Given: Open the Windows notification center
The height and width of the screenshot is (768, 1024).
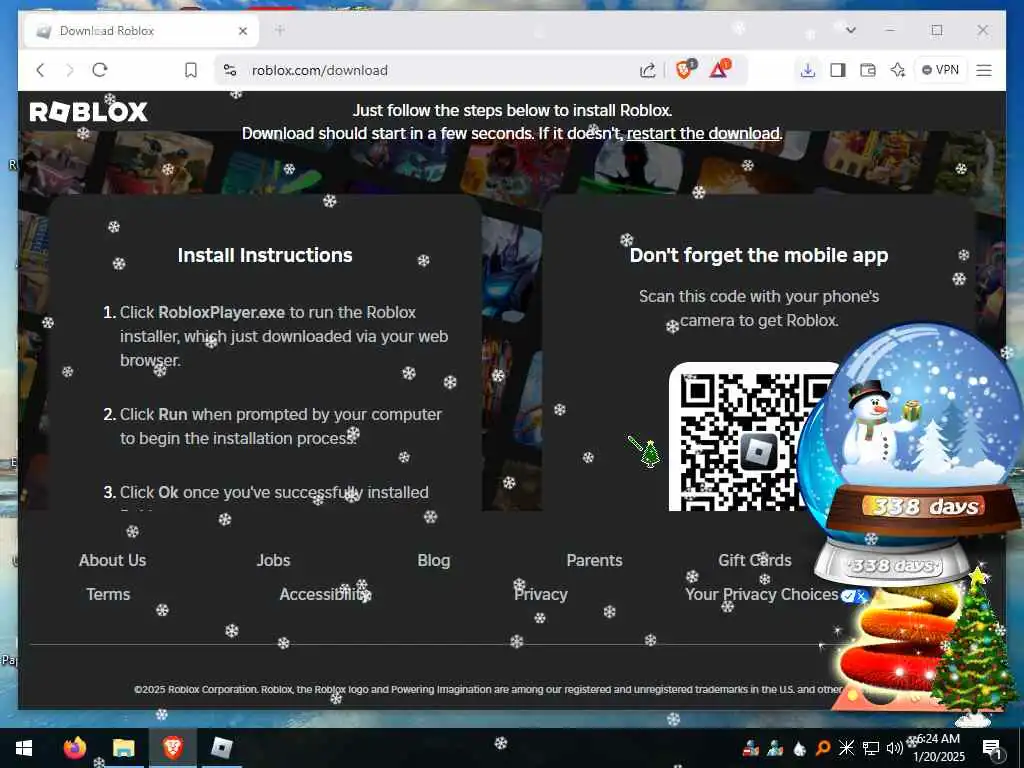Looking at the screenshot, I should pyautogui.click(x=992, y=748).
